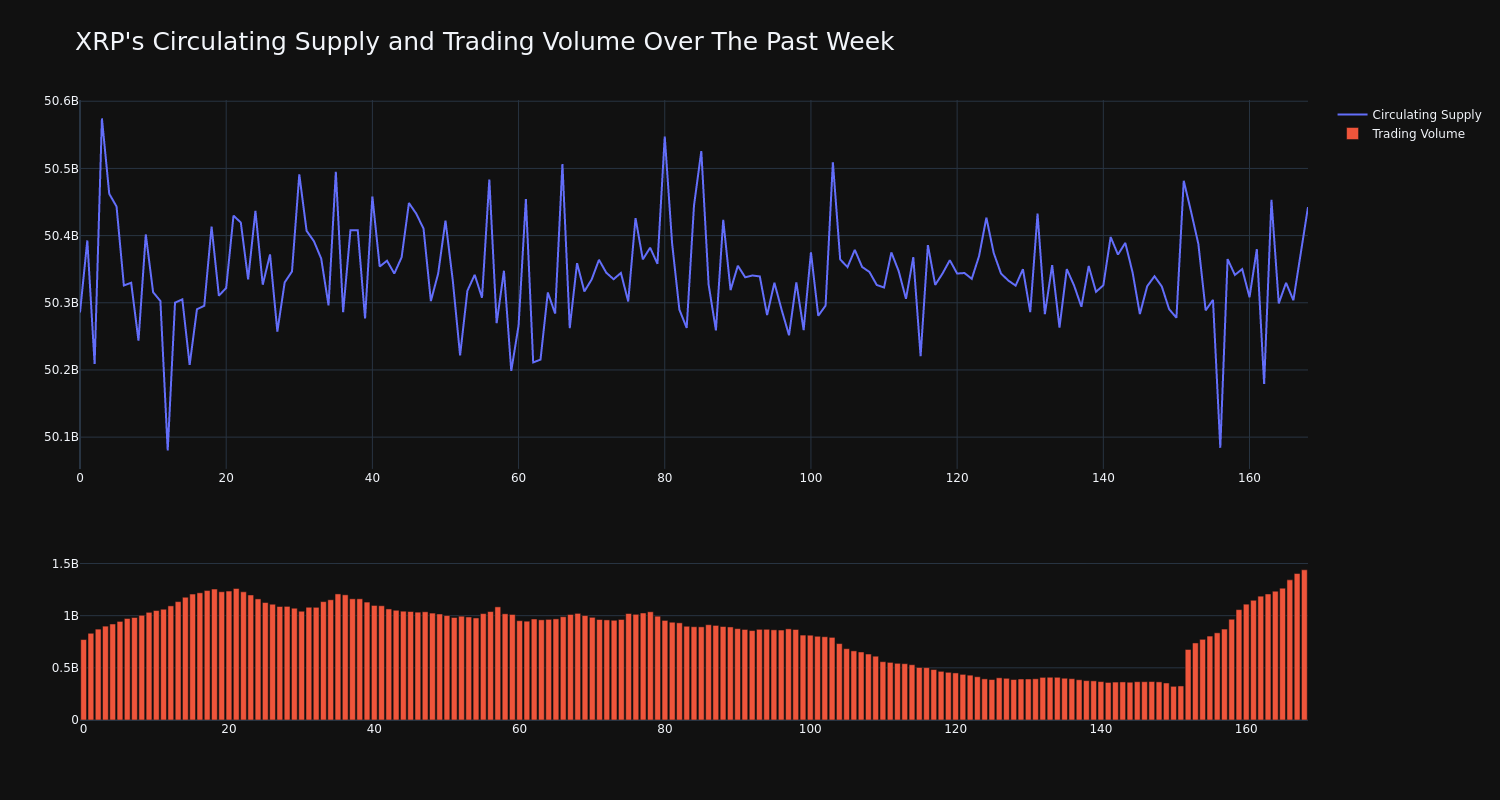Click the 50.5B y-axis label
This screenshot has height=800, width=1500.
(61, 169)
